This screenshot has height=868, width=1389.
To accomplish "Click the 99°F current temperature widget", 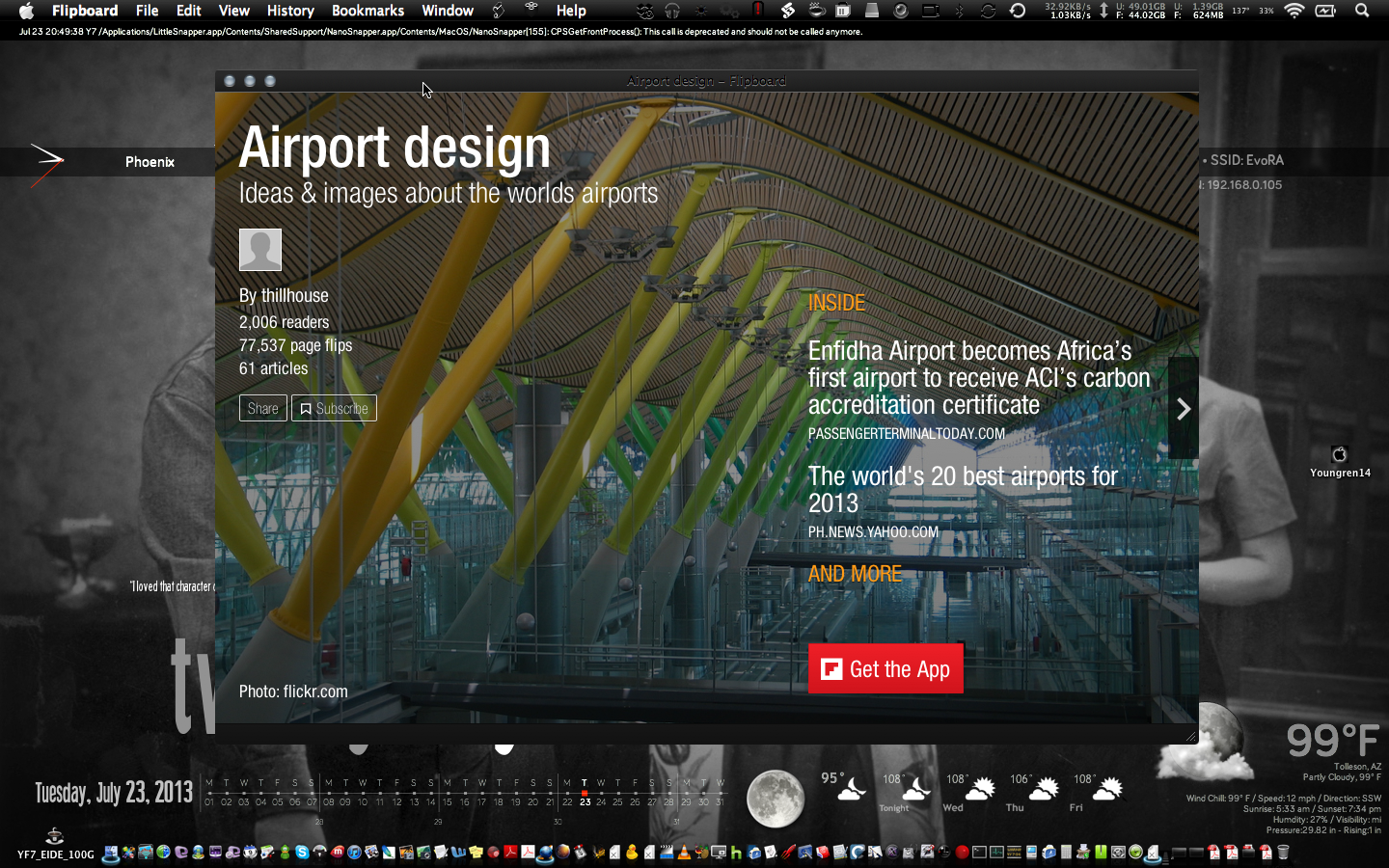I will pos(1333,741).
